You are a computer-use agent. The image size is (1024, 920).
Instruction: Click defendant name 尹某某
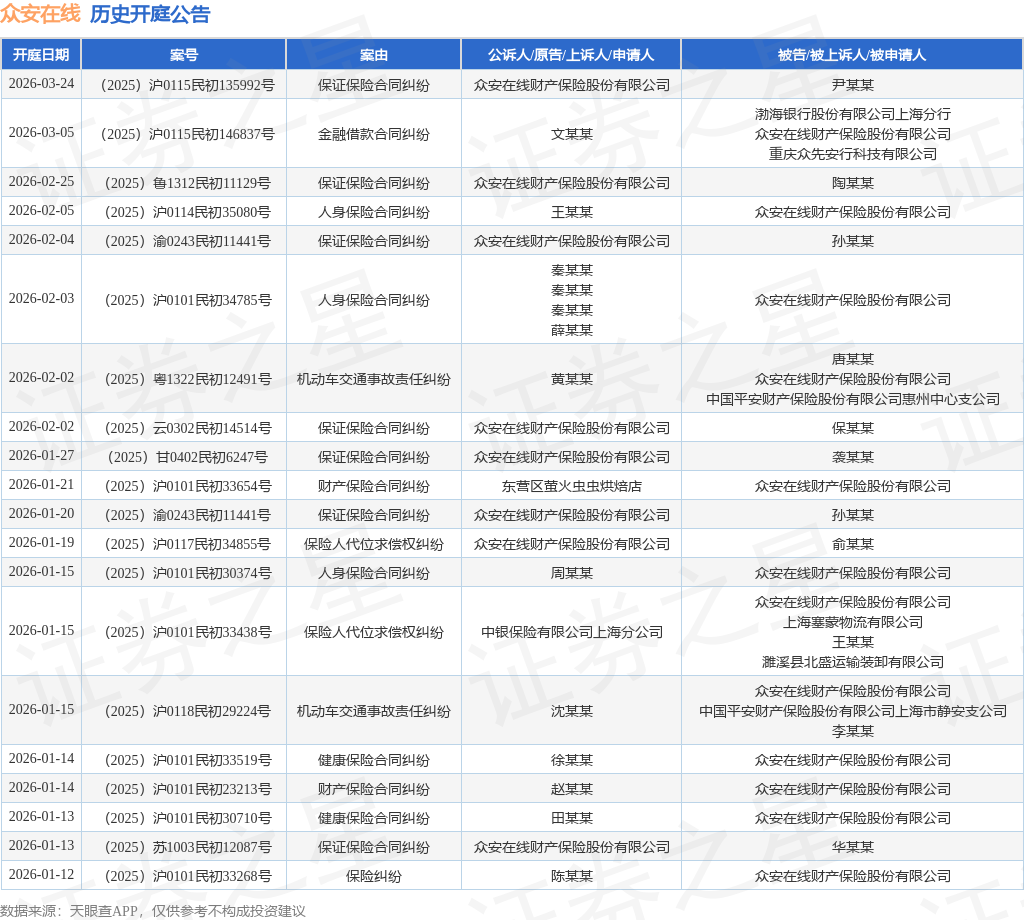[852, 85]
